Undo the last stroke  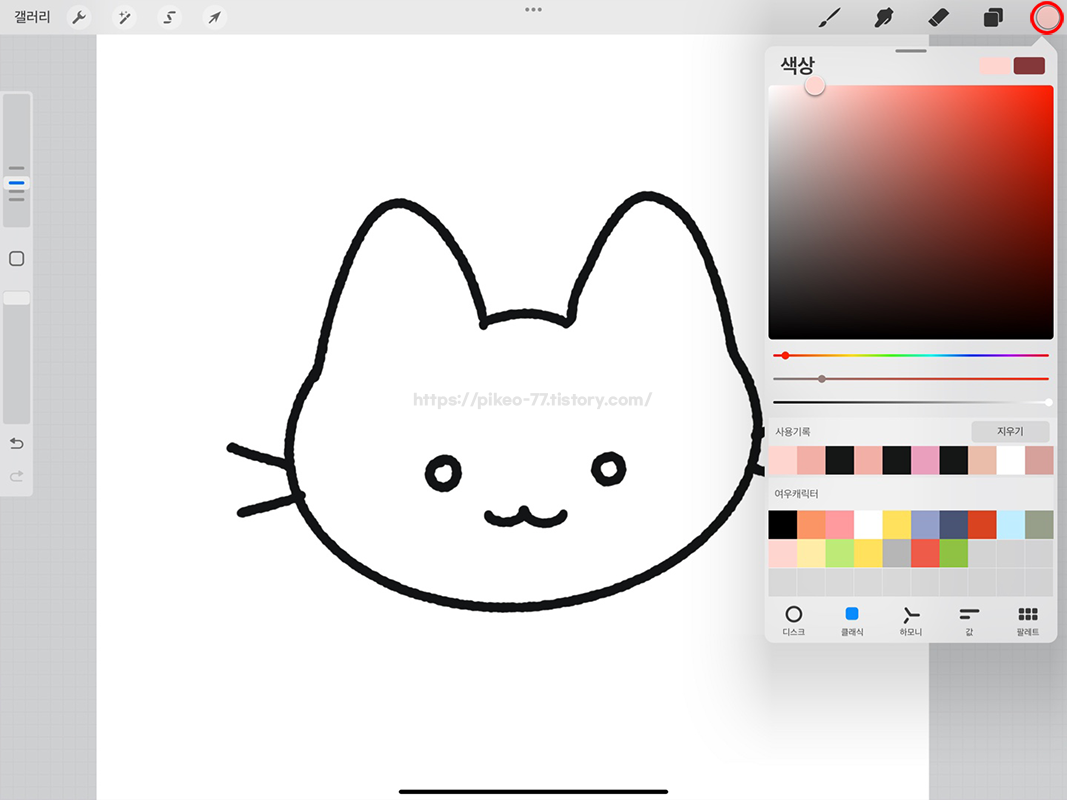coord(16,444)
